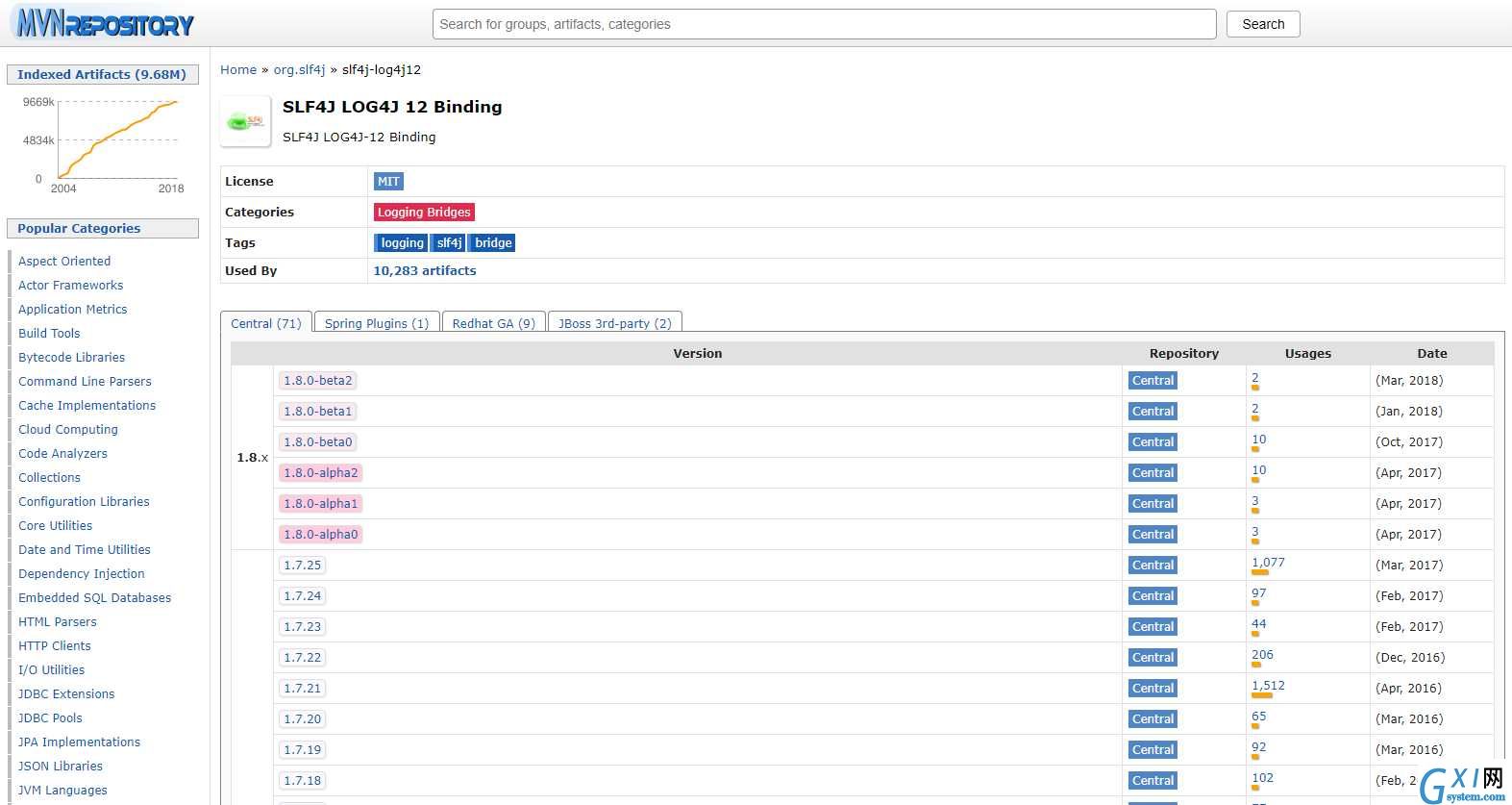The width and height of the screenshot is (1512, 805).
Task: Open version 1.8.0-alpha0
Action: coord(321,535)
